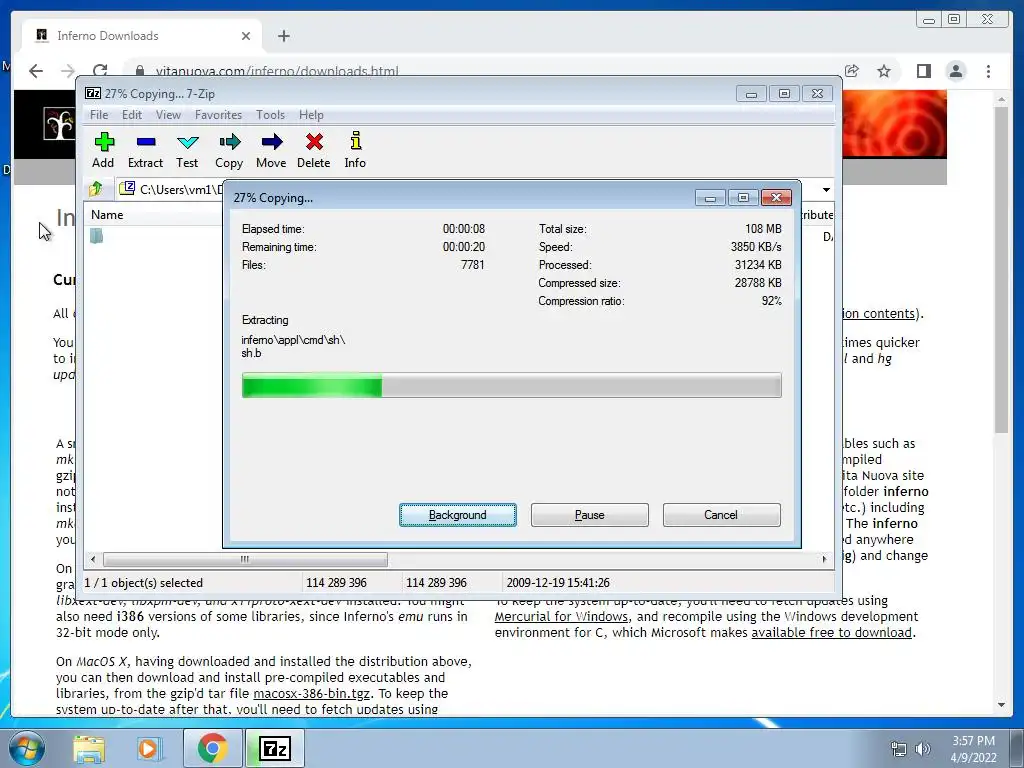The height and width of the screenshot is (768, 1024).
Task: Click the Name column header
Action: pyautogui.click(x=153, y=215)
